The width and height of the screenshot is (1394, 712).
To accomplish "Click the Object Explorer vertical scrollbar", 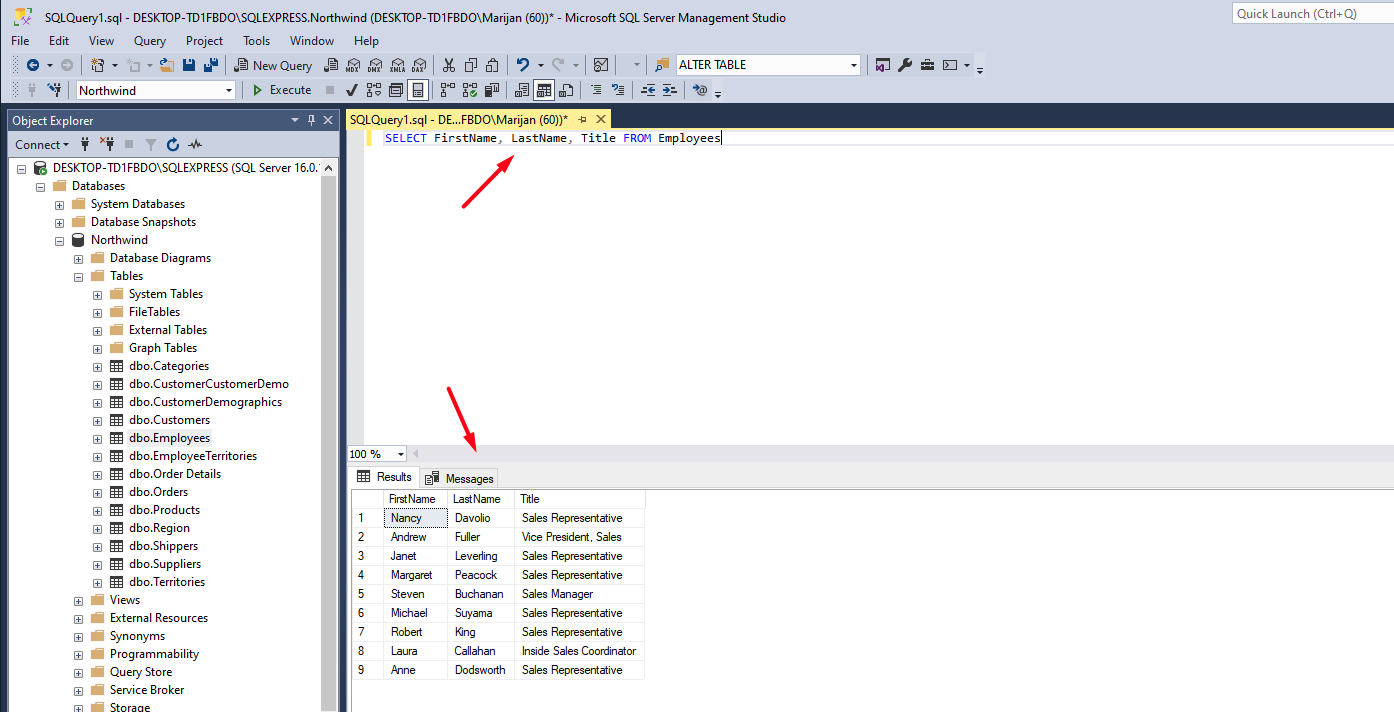I will pos(329,435).
